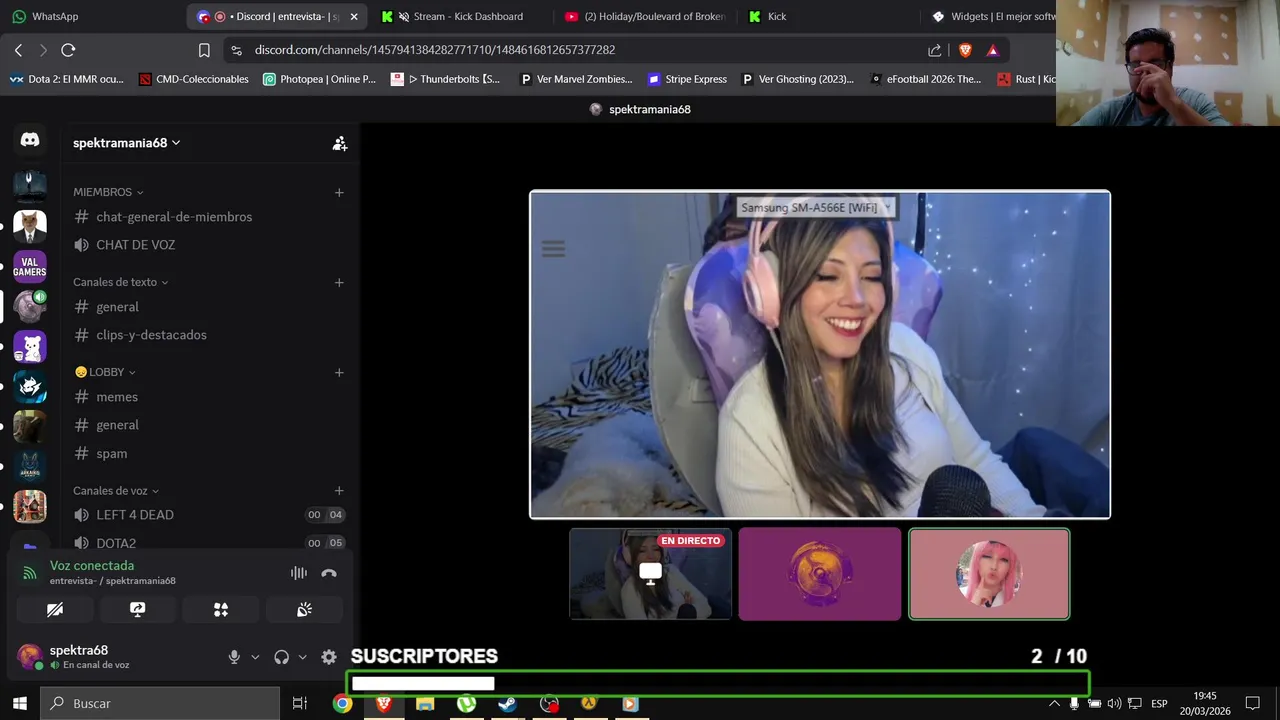
Task: Collapse the LOBBY category
Action: pyautogui.click(x=105, y=372)
